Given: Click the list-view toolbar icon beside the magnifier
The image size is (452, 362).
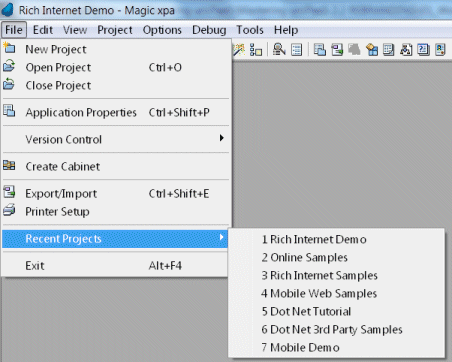Looking at the screenshot, I should coord(296,50).
